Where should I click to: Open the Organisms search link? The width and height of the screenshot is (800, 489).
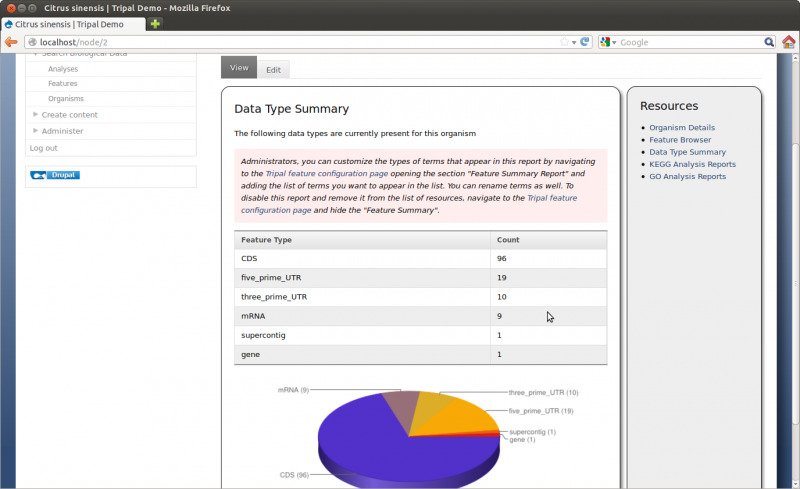tap(66, 99)
